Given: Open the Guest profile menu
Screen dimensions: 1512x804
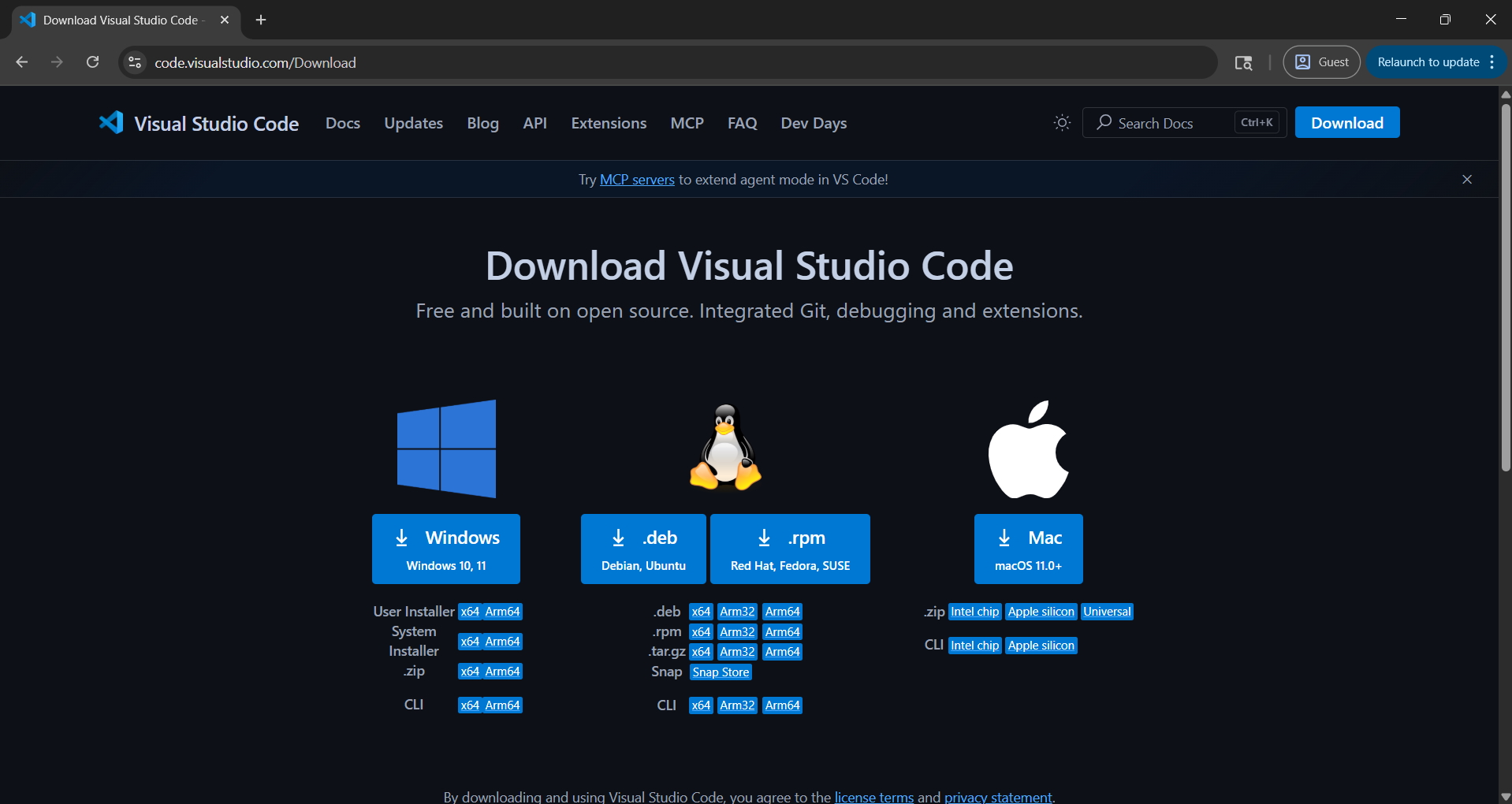Looking at the screenshot, I should point(1321,62).
